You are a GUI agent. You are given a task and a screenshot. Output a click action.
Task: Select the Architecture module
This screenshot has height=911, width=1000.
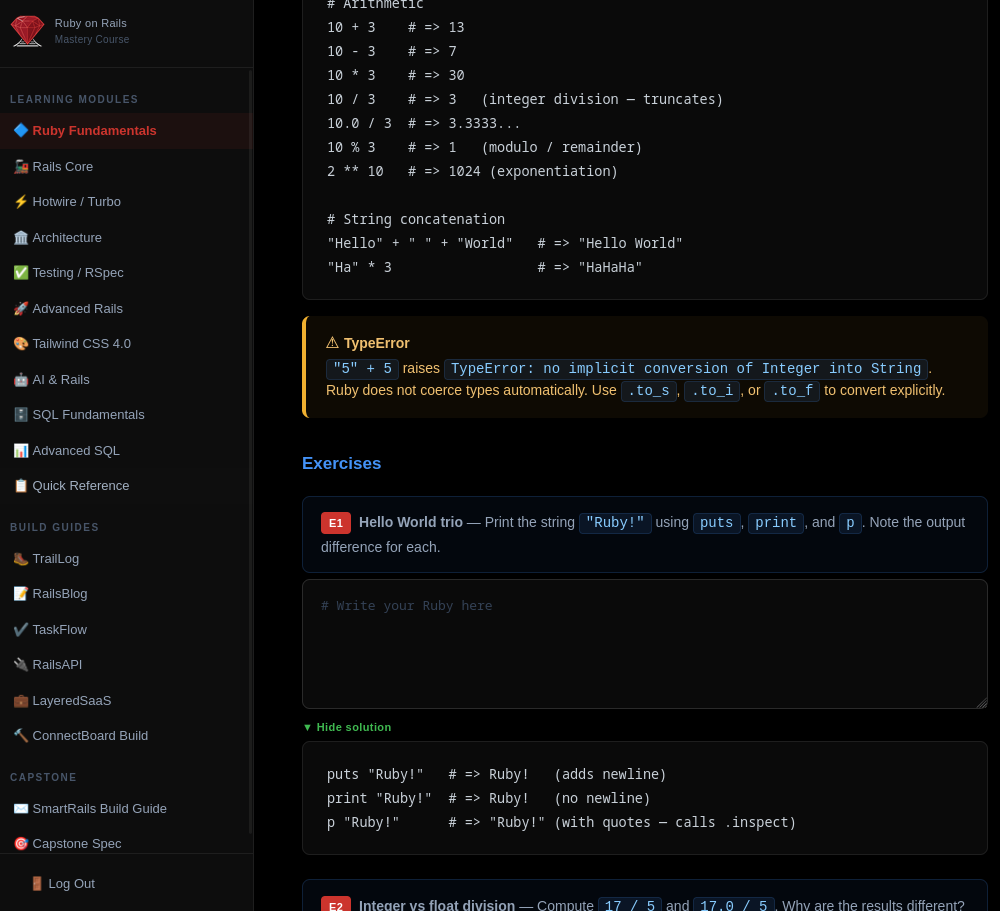(x=126, y=237)
